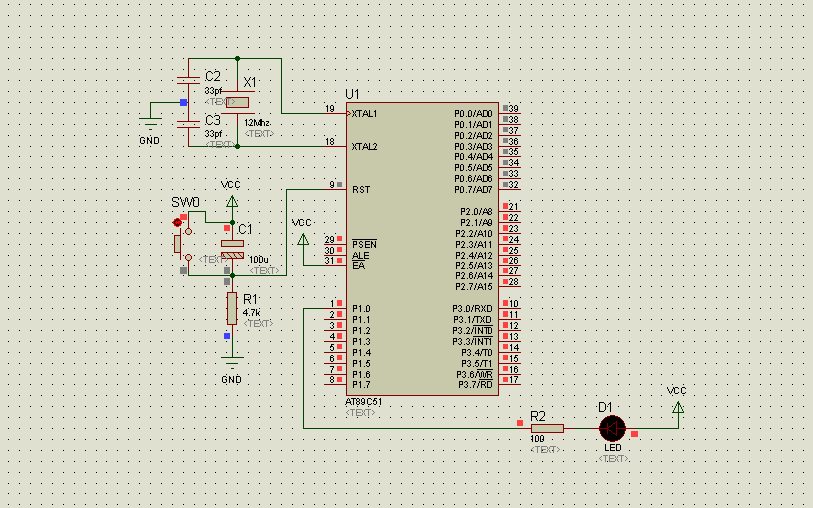The width and height of the screenshot is (813, 508).
Task: Select the R1 4.7k resistor
Action: pos(232,308)
